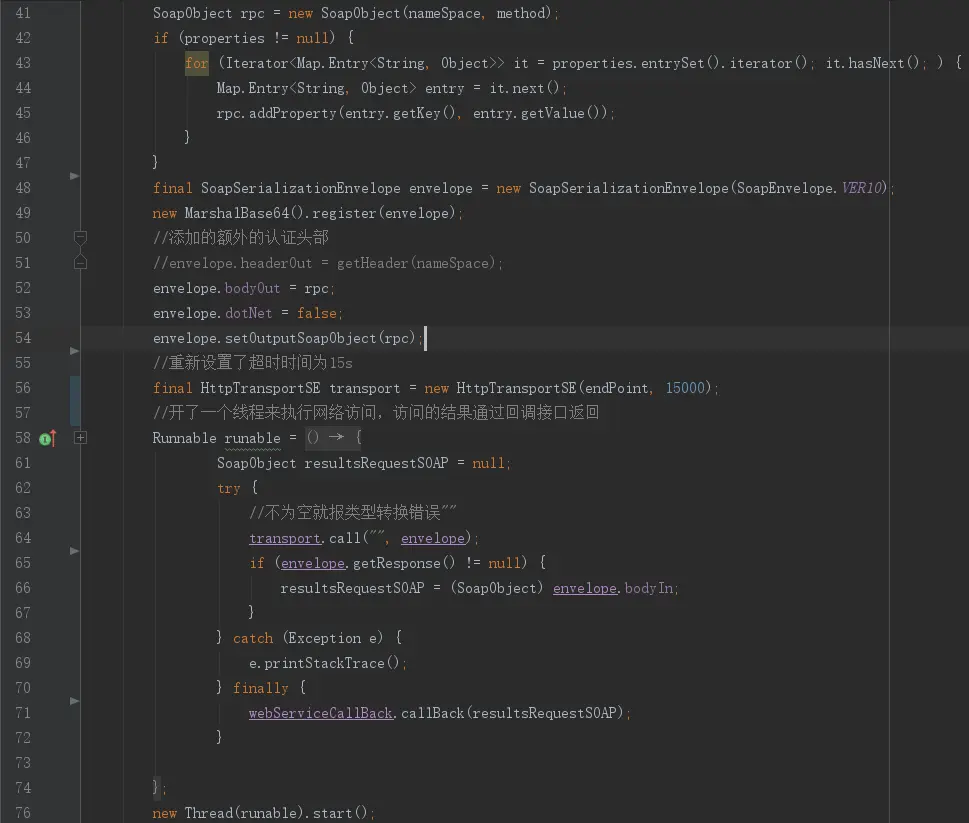Click the finally keyword

261,688
